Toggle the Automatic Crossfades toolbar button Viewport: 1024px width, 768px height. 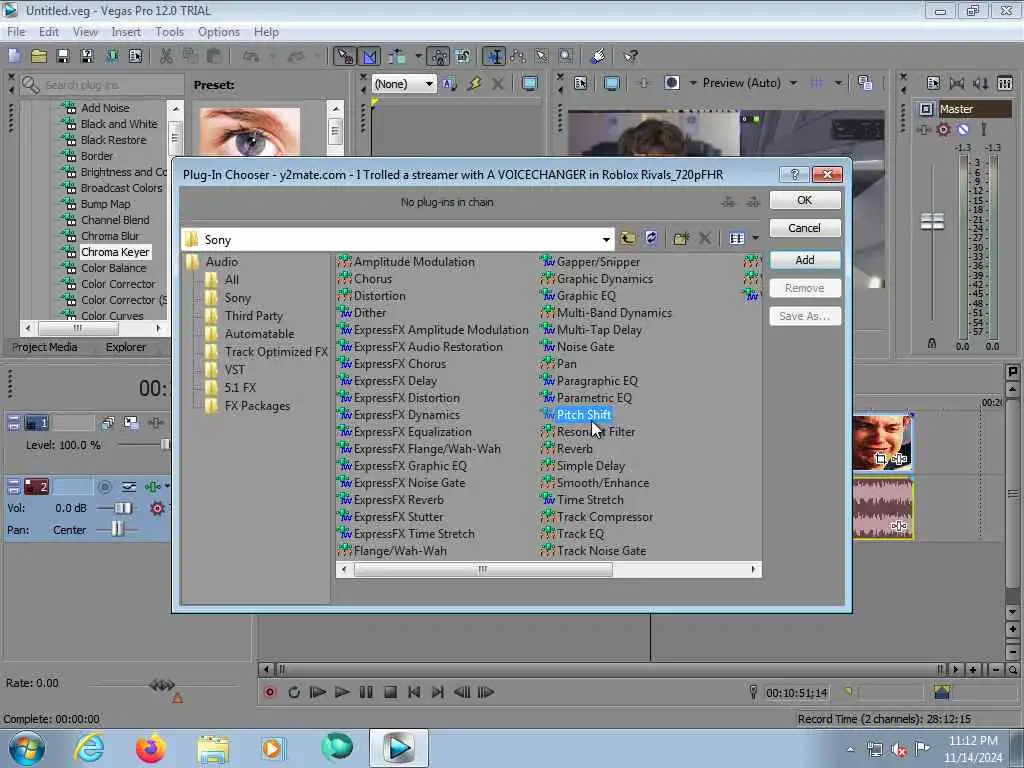369,56
